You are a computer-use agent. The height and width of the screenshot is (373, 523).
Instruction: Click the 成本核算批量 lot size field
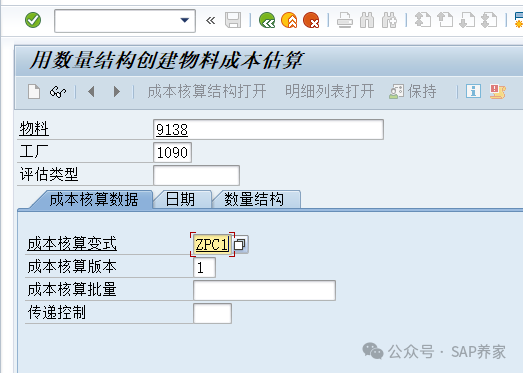pyautogui.click(x=265, y=290)
